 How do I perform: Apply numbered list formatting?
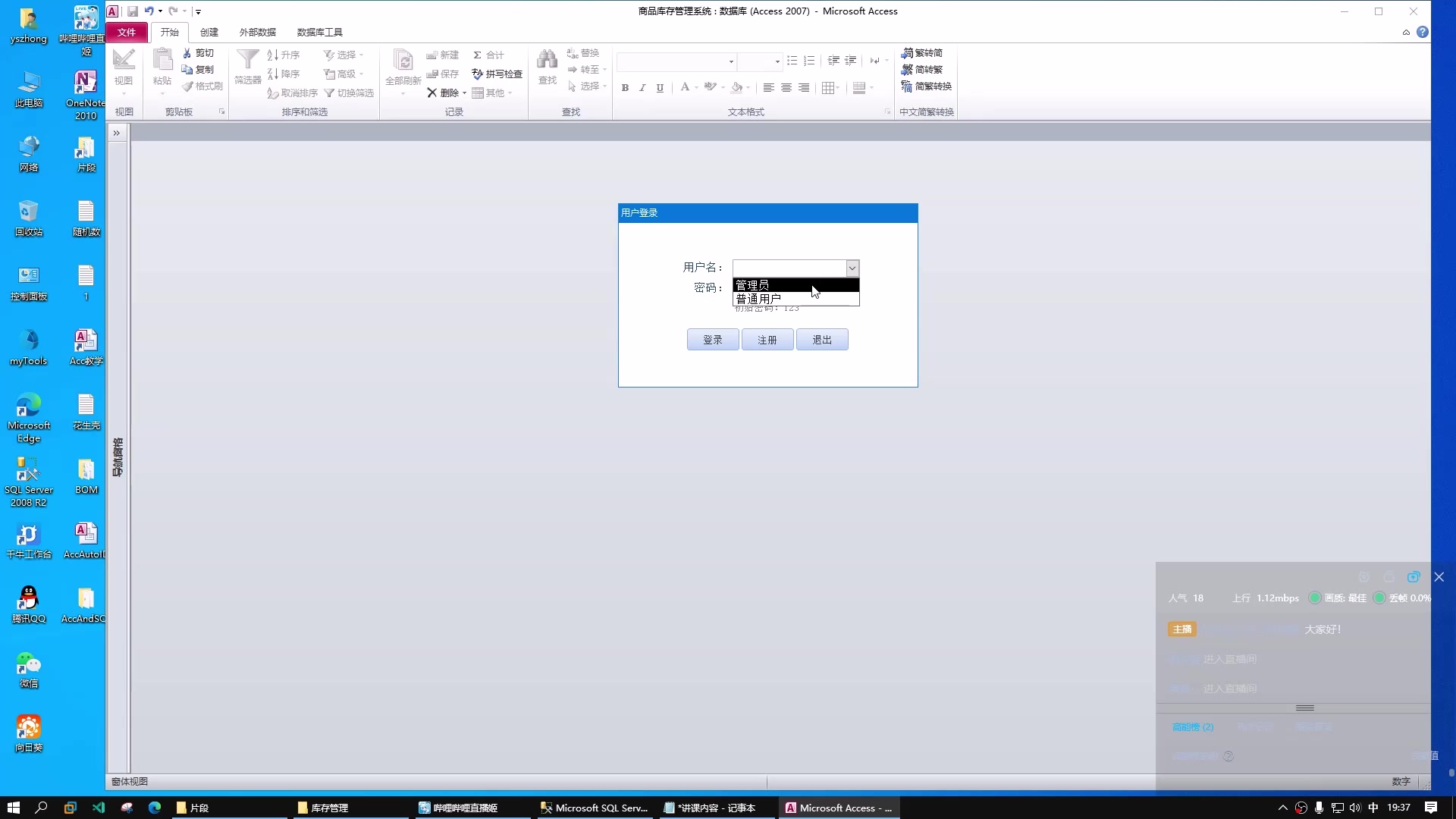pyautogui.click(x=809, y=61)
